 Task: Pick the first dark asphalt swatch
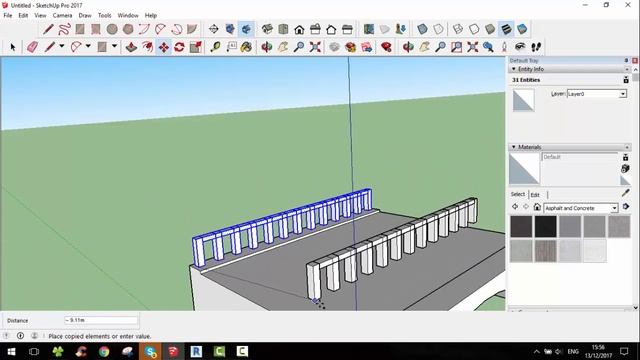pos(521,227)
